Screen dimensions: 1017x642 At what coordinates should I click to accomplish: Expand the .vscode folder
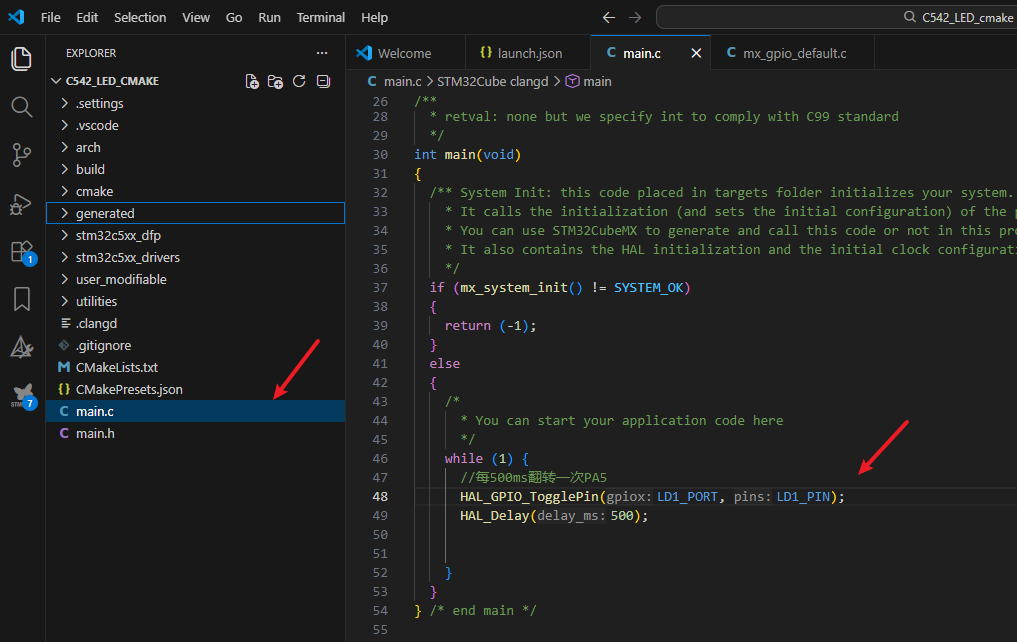click(195, 125)
